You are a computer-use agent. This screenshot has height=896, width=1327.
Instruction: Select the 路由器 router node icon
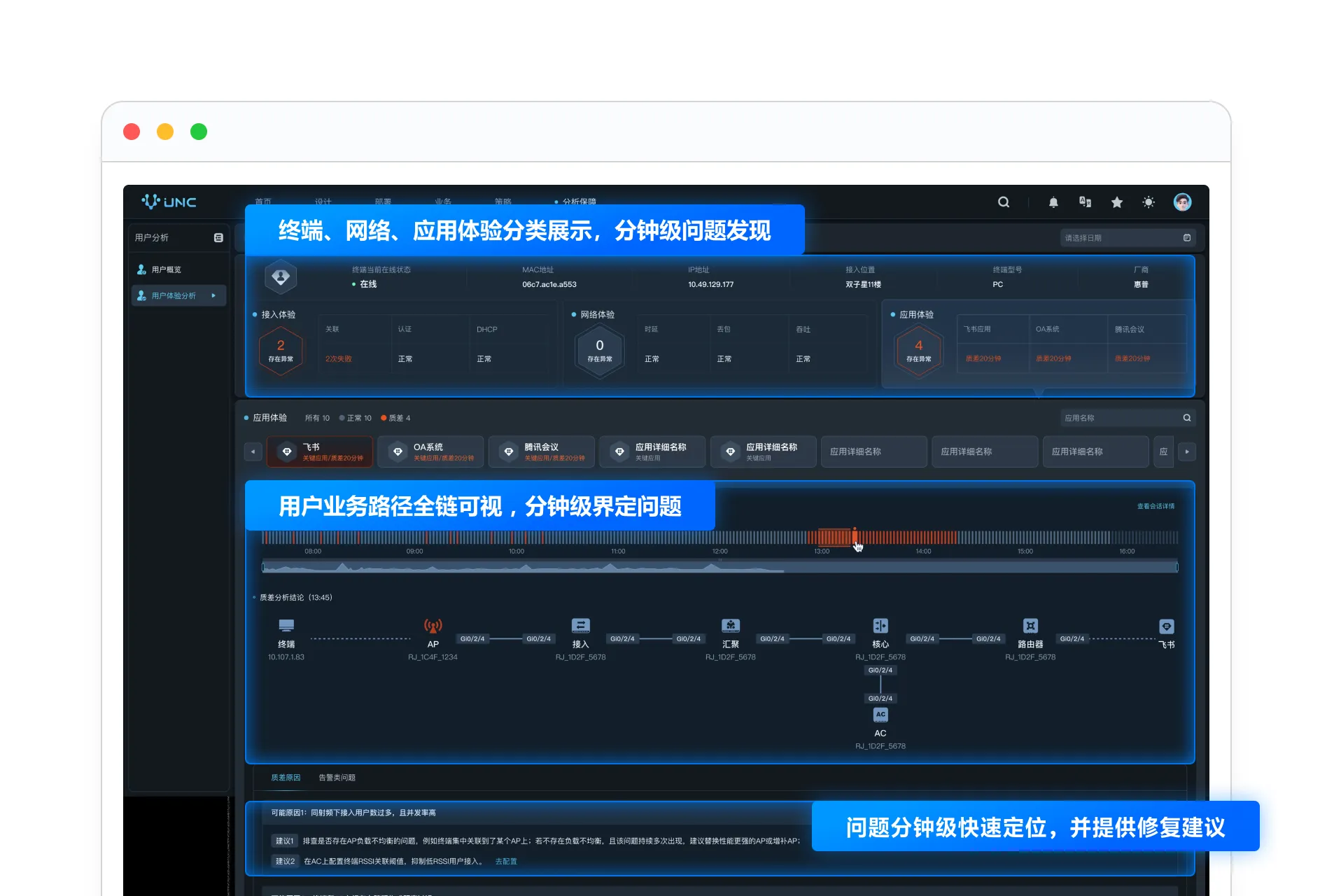1030,626
